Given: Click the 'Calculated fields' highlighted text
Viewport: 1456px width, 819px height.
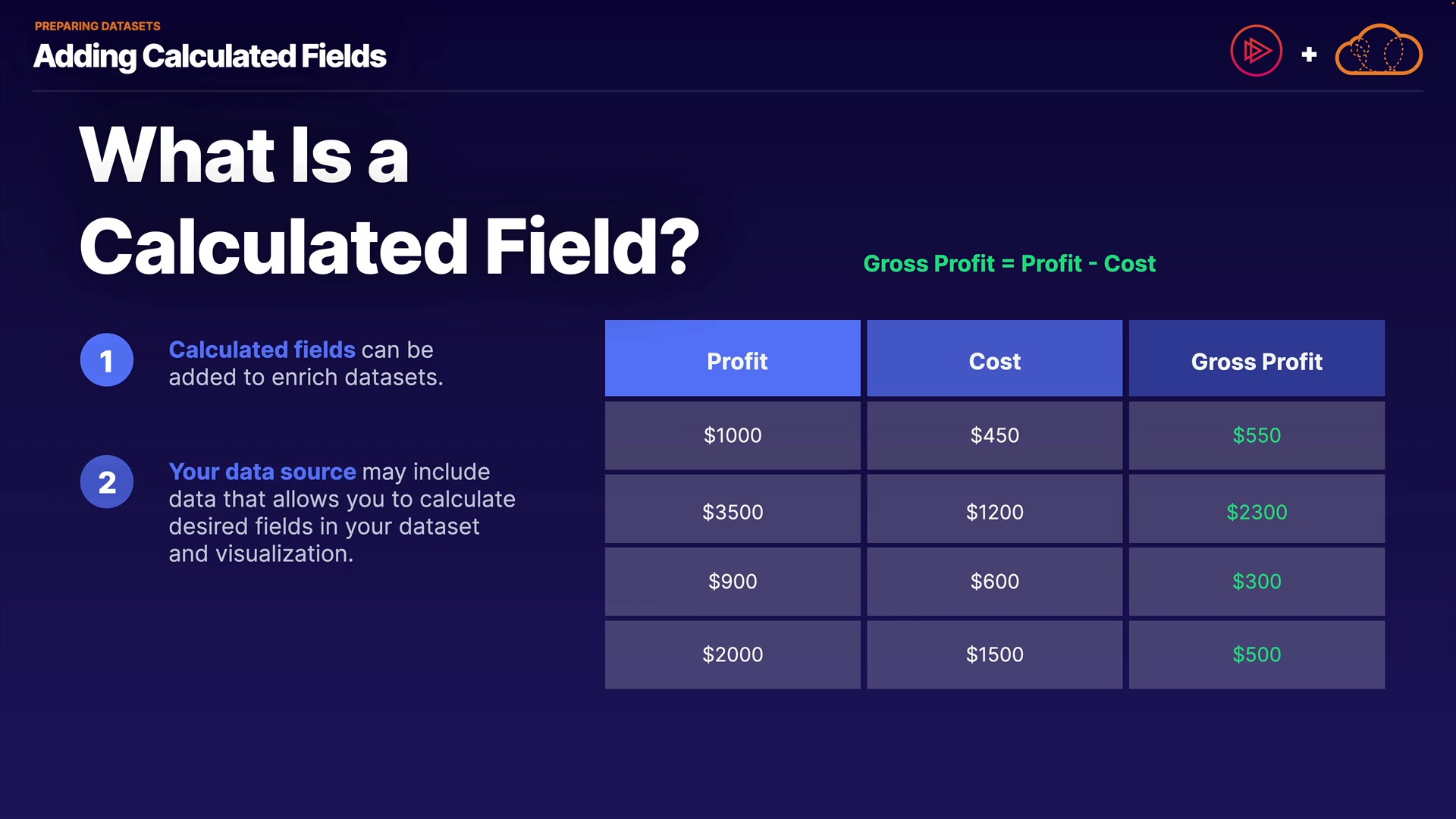Looking at the screenshot, I should tap(262, 350).
